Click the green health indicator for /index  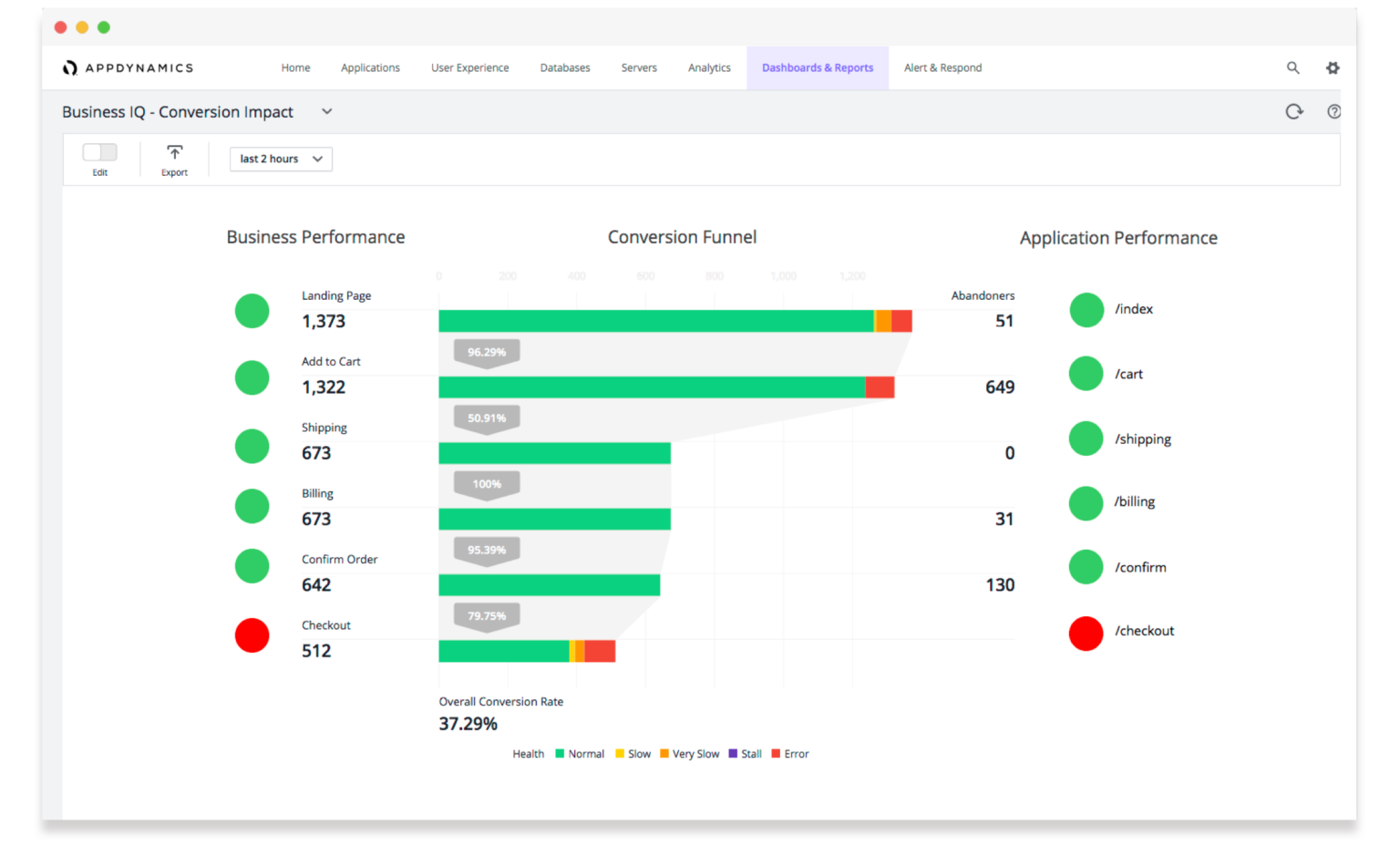pos(1086,309)
